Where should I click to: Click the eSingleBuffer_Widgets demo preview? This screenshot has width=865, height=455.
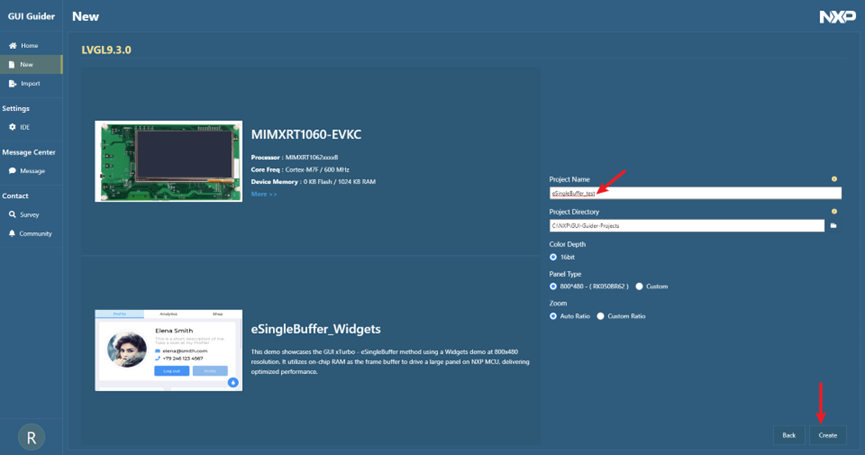168,351
